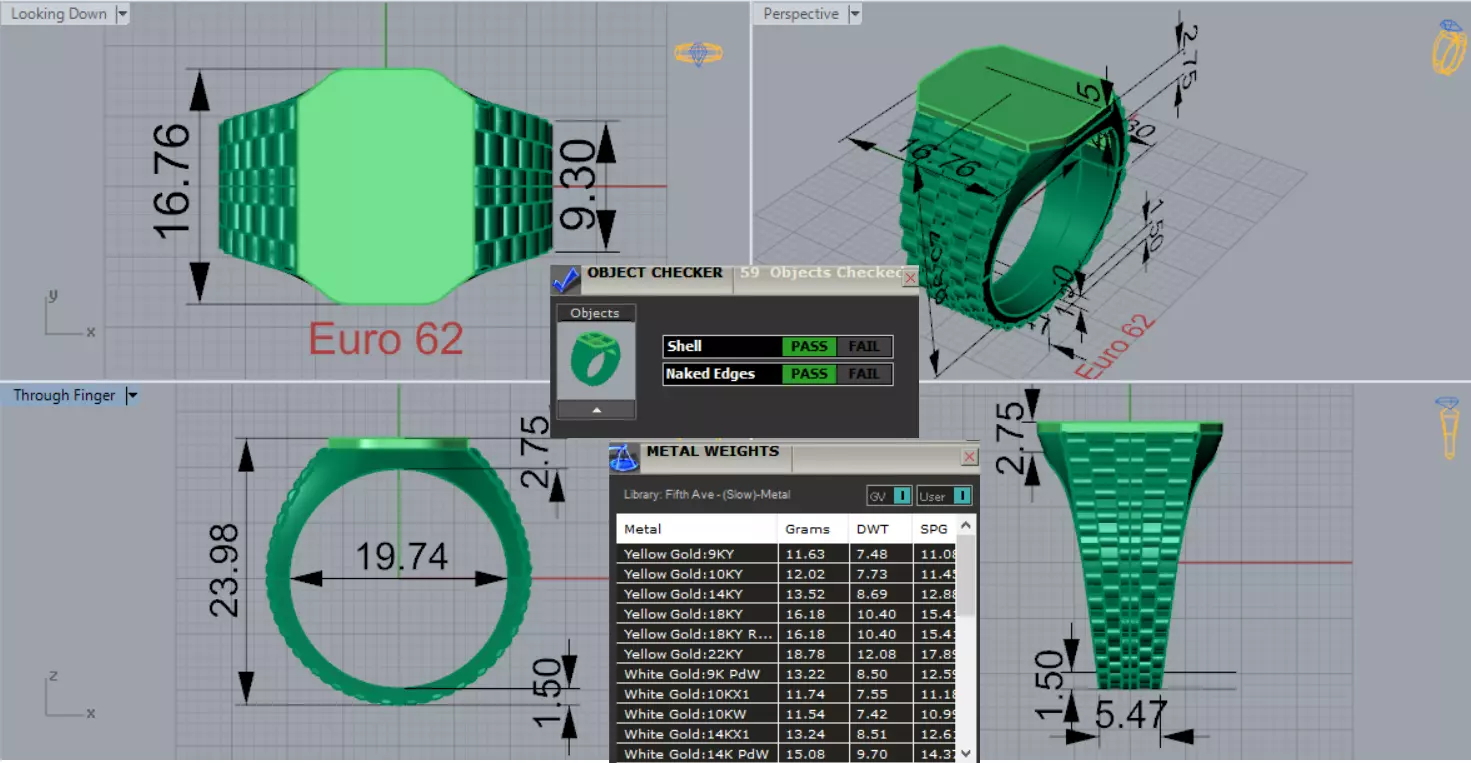
Task: Select the White Gold:10KX1 row
Action: (787, 694)
